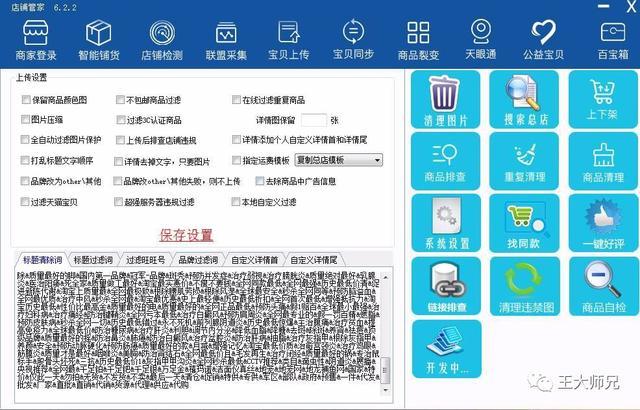Click inside the keyword text area
This screenshot has width=640, height=410.
(x=198, y=332)
